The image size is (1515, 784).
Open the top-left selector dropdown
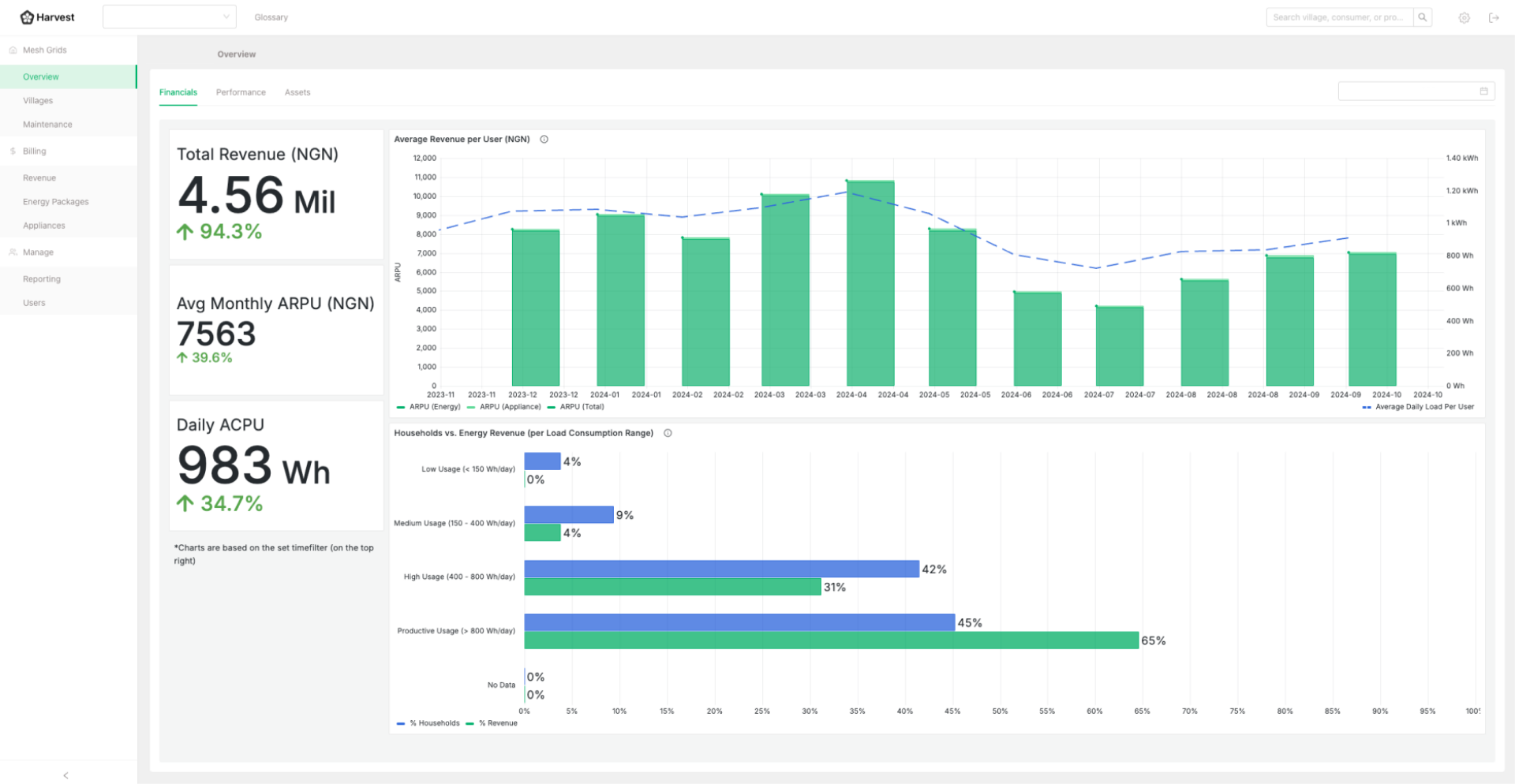(x=169, y=17)
